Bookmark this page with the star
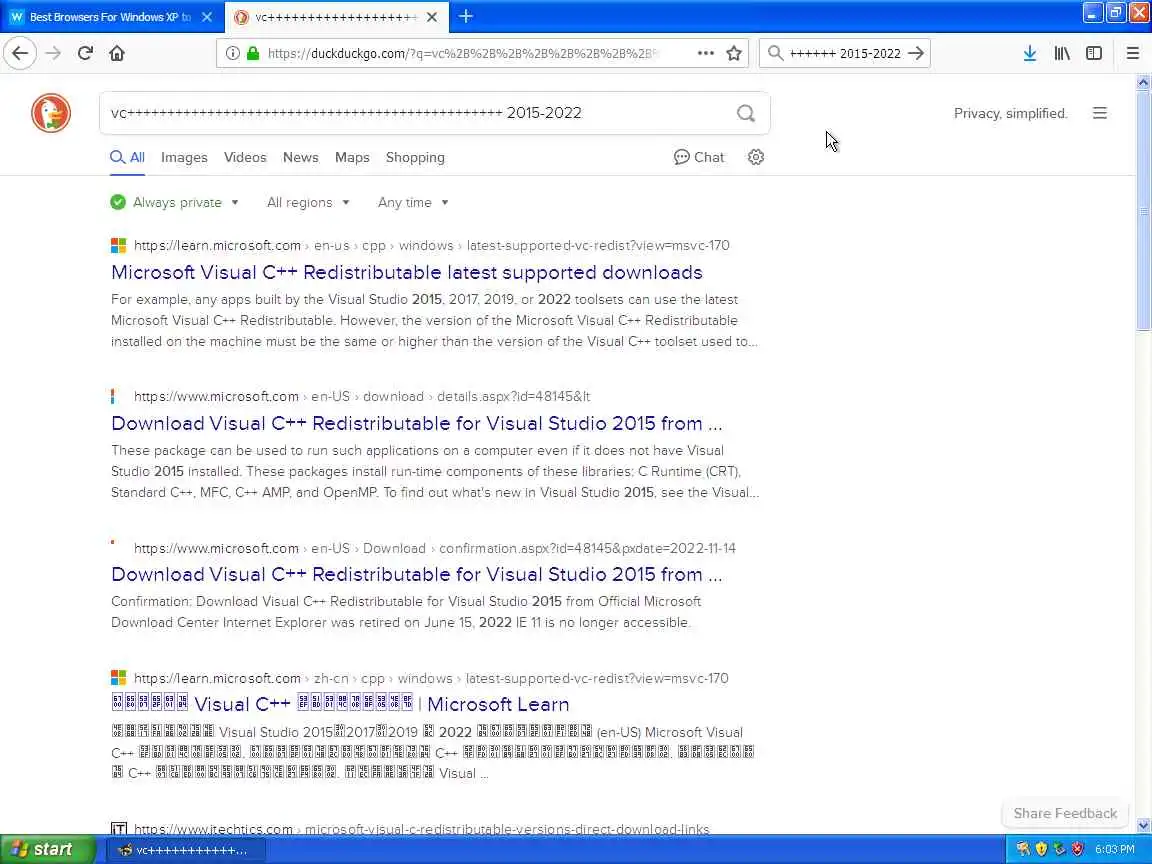The width and height of the screenshot is (1152, 864). point(733,53)
